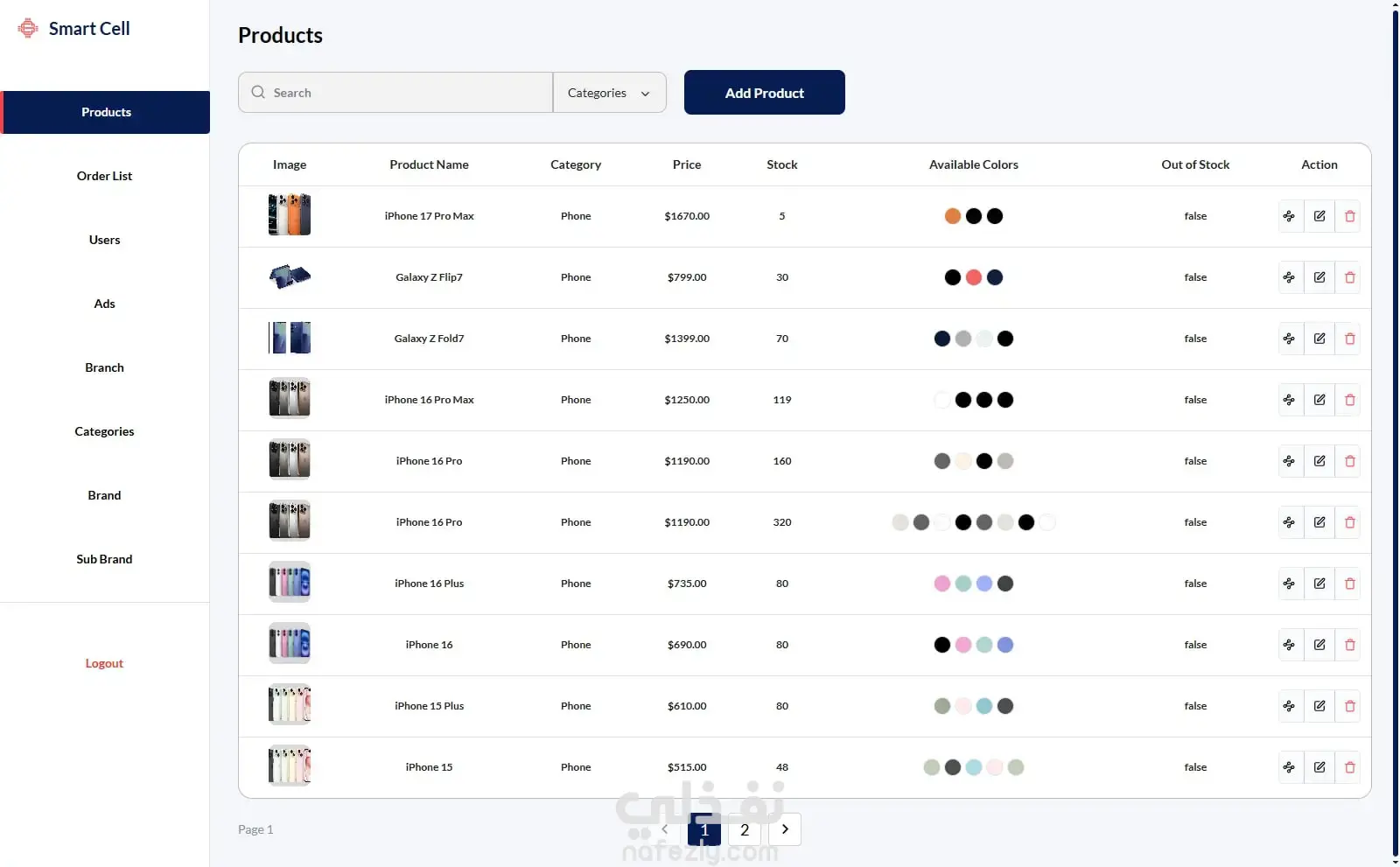Go to the next page with the right chevron
The height and width of the screenshot is (867, 1400).
(x=785, y=829)
